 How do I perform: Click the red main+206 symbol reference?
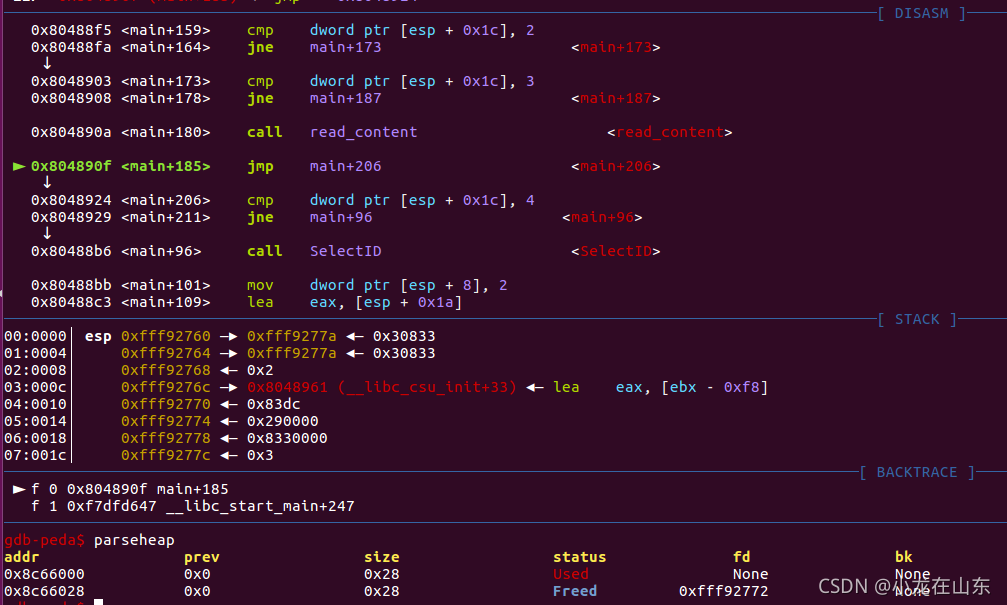point(616,166)
